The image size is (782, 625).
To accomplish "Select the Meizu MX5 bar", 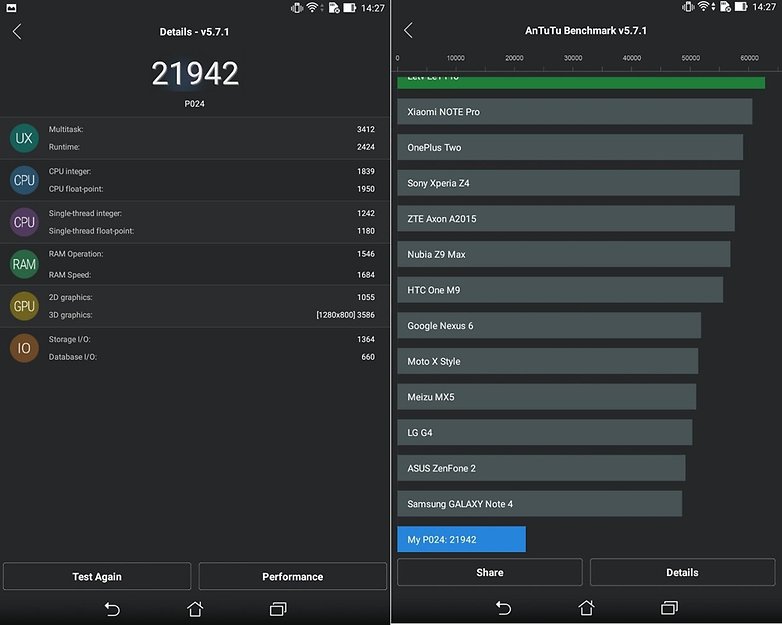I will [x=547, y=397].
